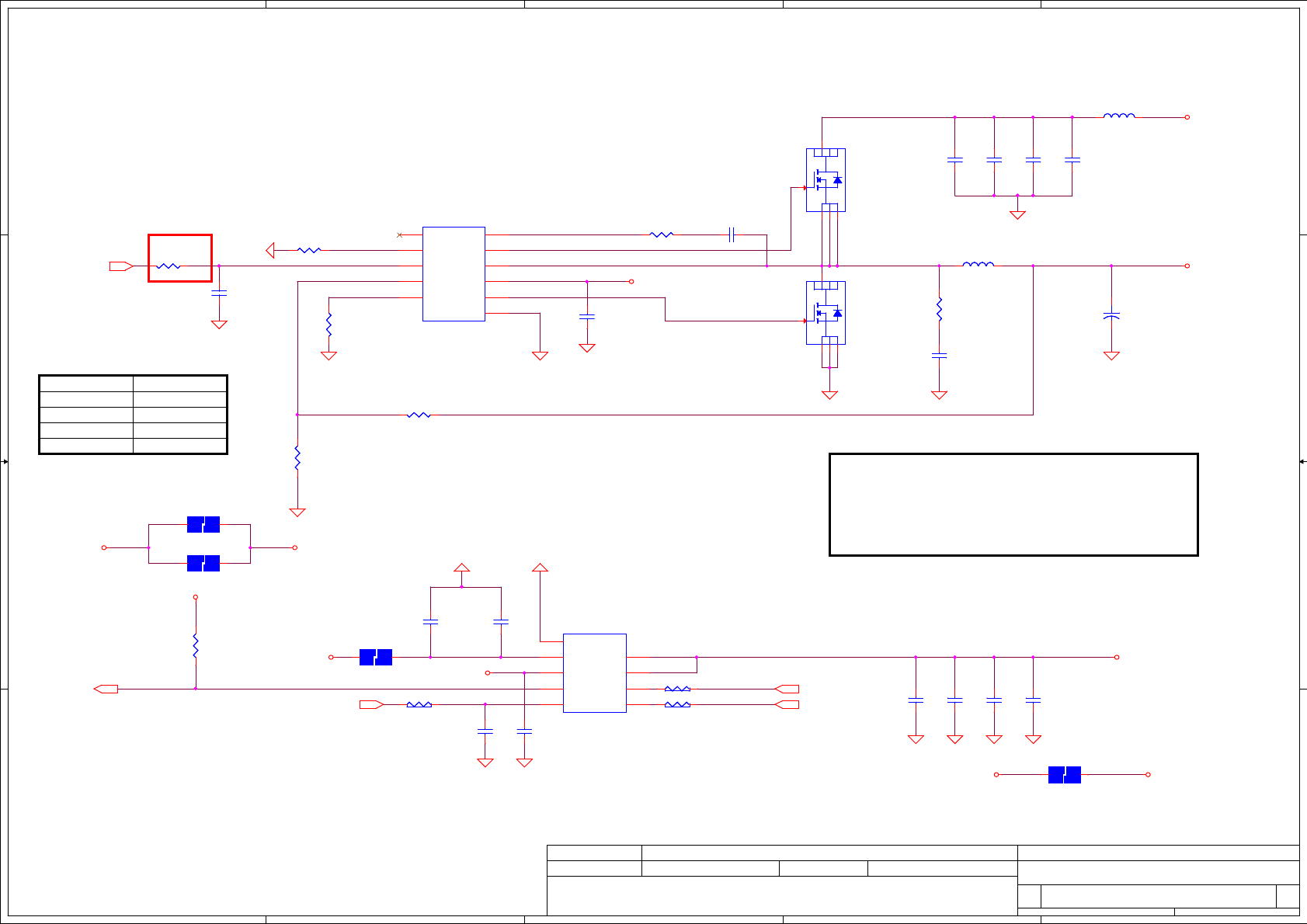
Task: Click the terminal circle ending the main output rail
Action: tap(1187, 266)
